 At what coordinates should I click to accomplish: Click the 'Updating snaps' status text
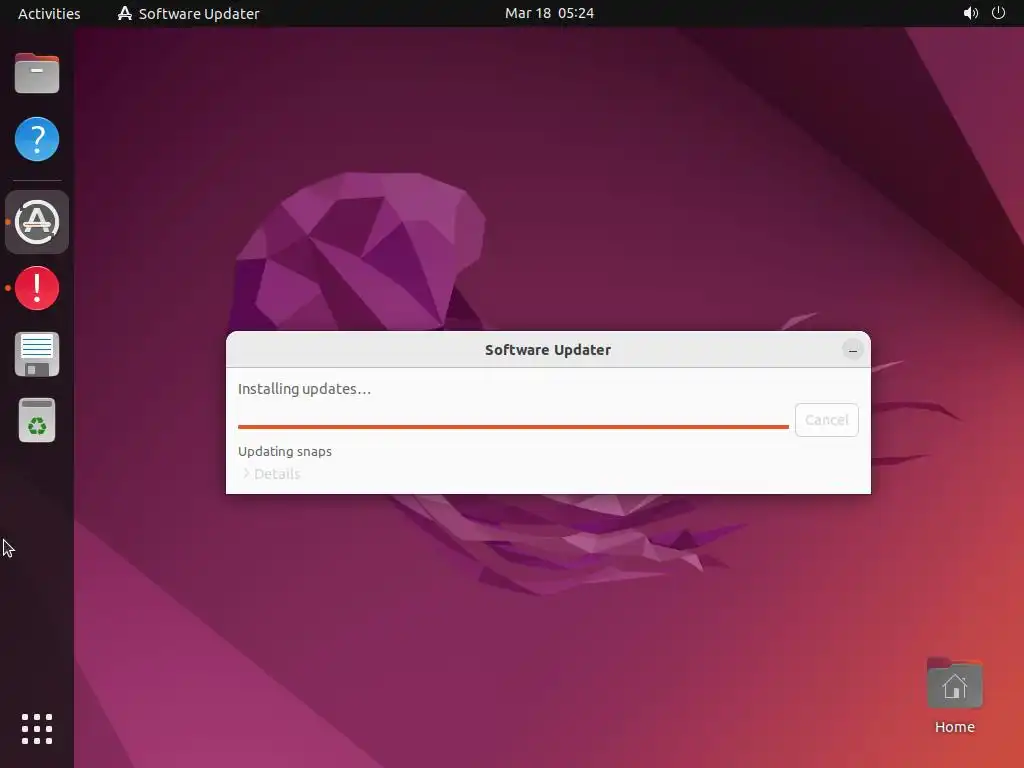pyautogui.click(x=285, y=451)
